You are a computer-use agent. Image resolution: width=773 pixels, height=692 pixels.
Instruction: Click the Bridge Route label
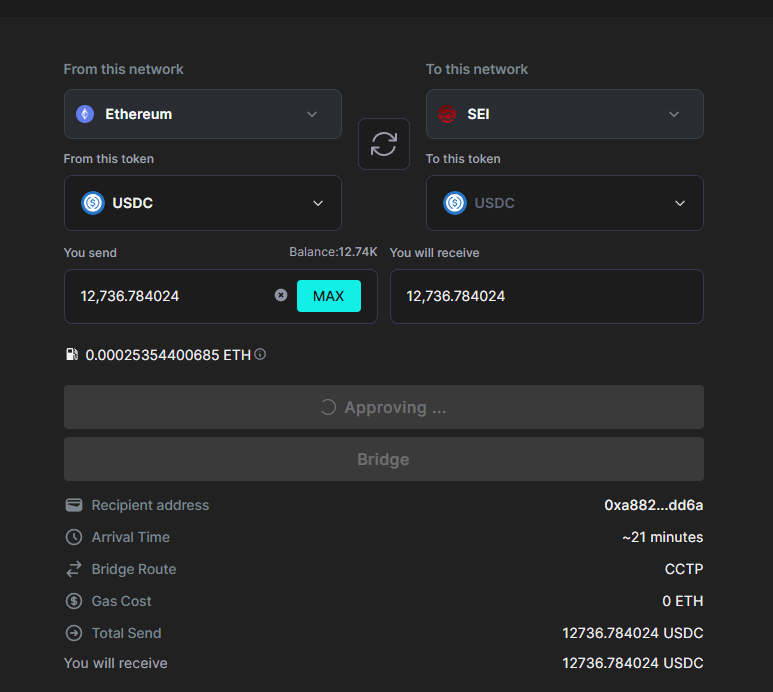134,569
